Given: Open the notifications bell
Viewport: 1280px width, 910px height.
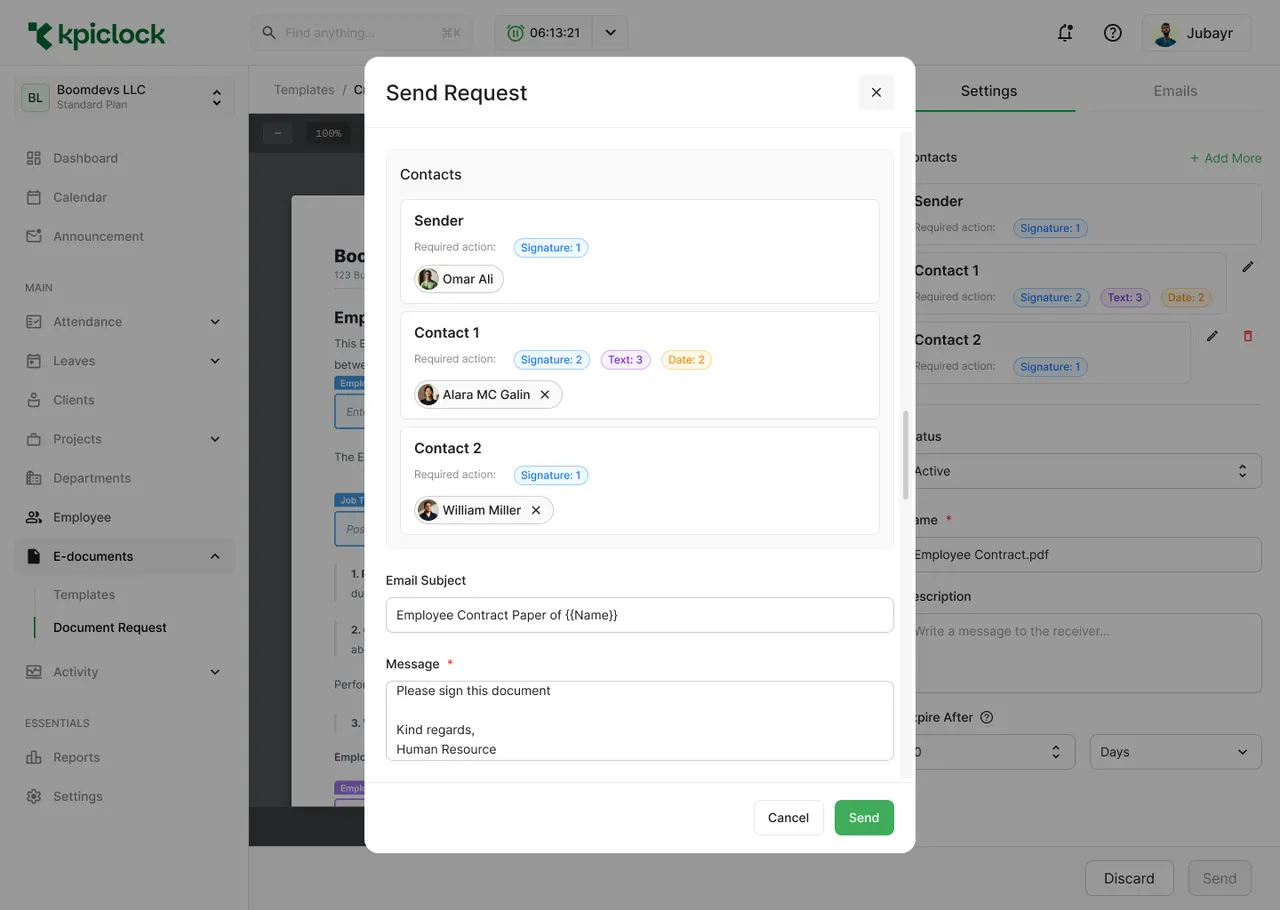Looking at the screenshot, I should 1065,33.
